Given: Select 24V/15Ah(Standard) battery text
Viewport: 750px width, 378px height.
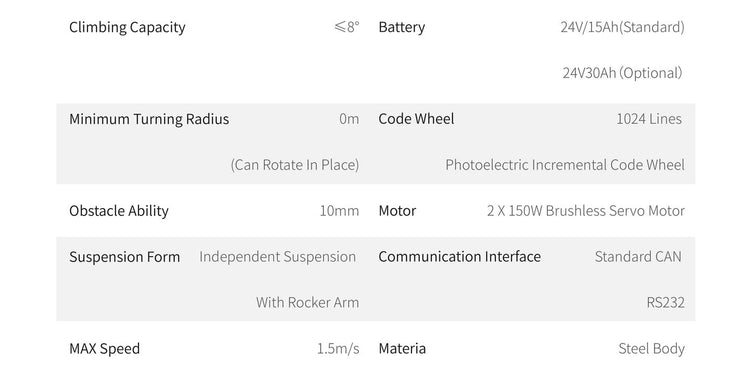Looking at the screenshot, I should coord(622,27).
